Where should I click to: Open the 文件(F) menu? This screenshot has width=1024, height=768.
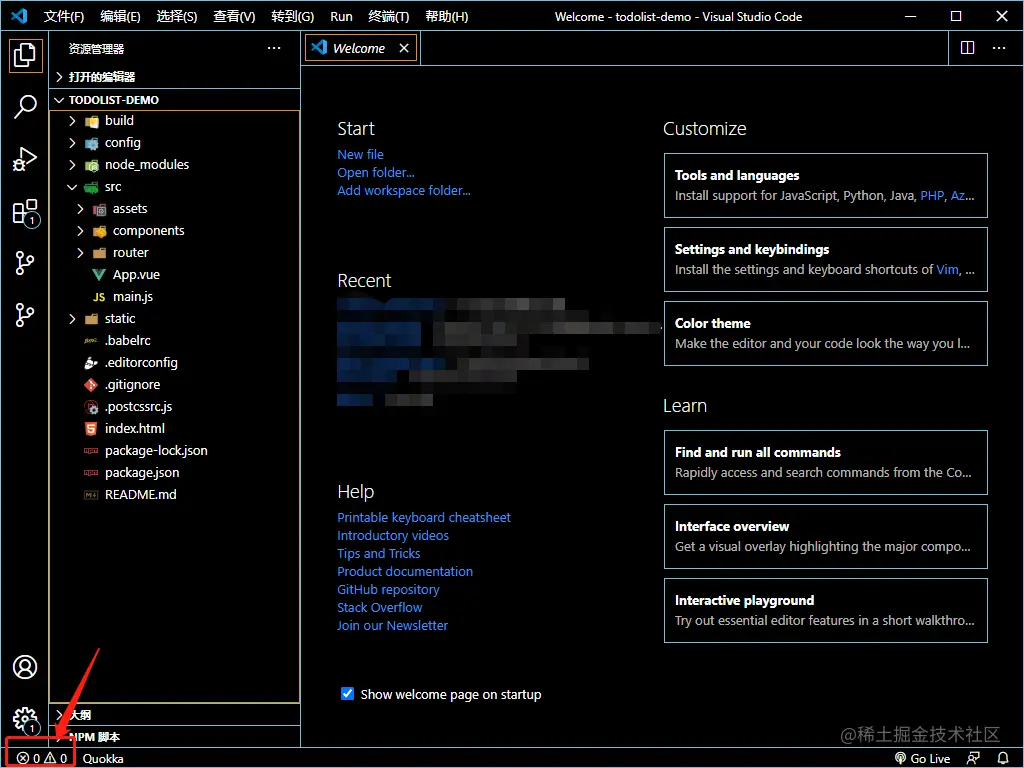[x=63, y=16]
